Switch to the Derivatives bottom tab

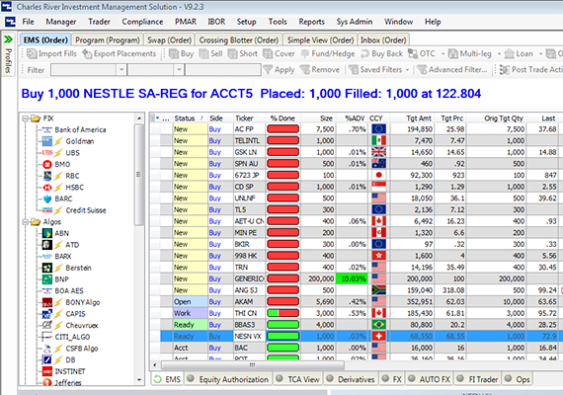(x=351, y=379)
